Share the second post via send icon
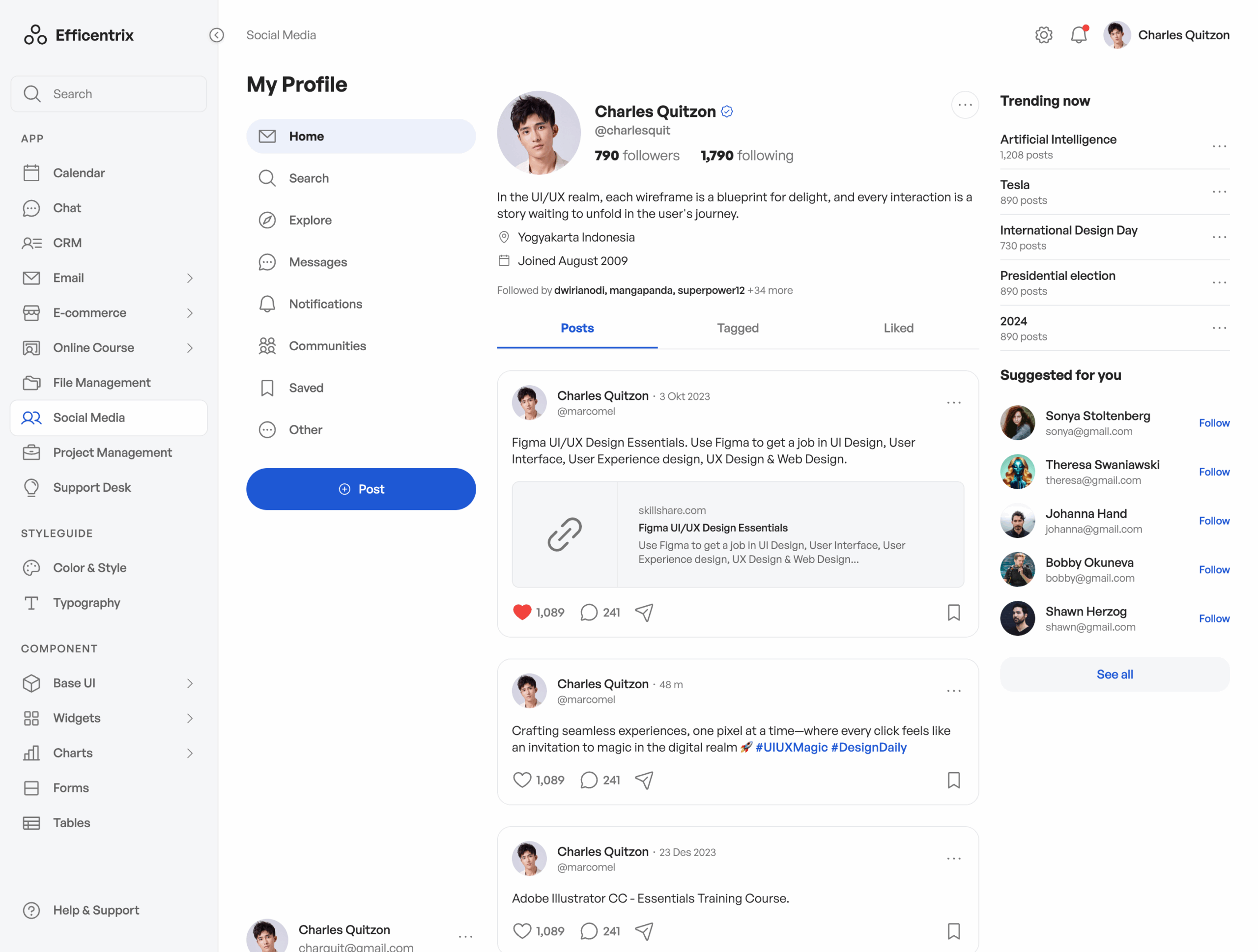The height and width of the screenshot is (952, 1258). click(x=644, y=780)
